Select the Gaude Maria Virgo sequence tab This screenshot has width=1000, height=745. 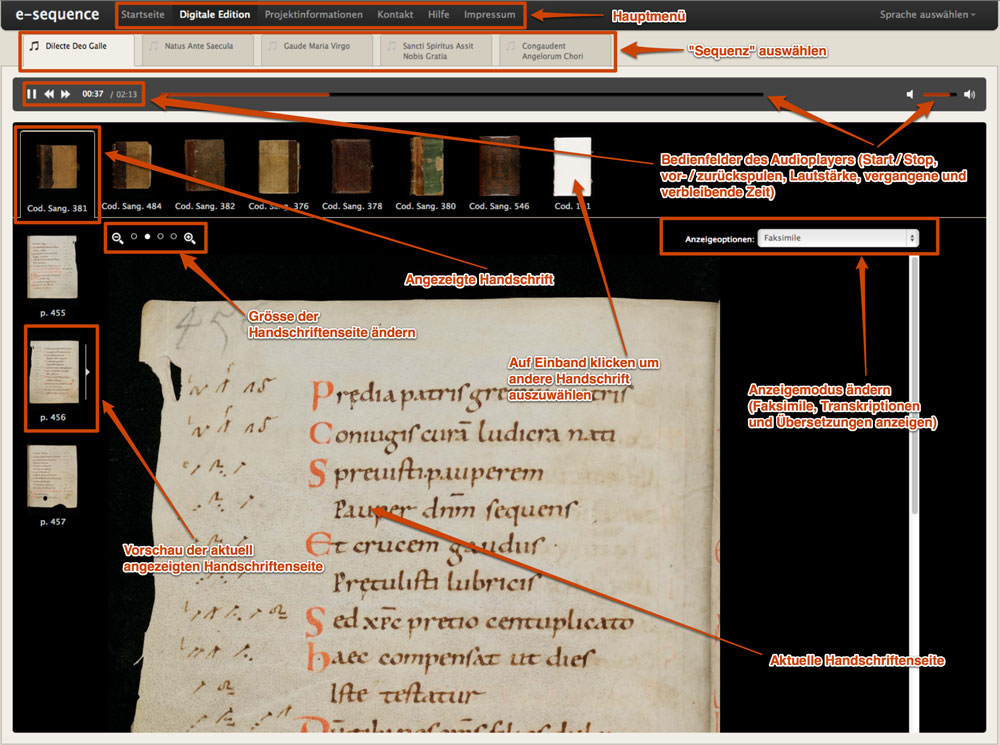point(317,50)
